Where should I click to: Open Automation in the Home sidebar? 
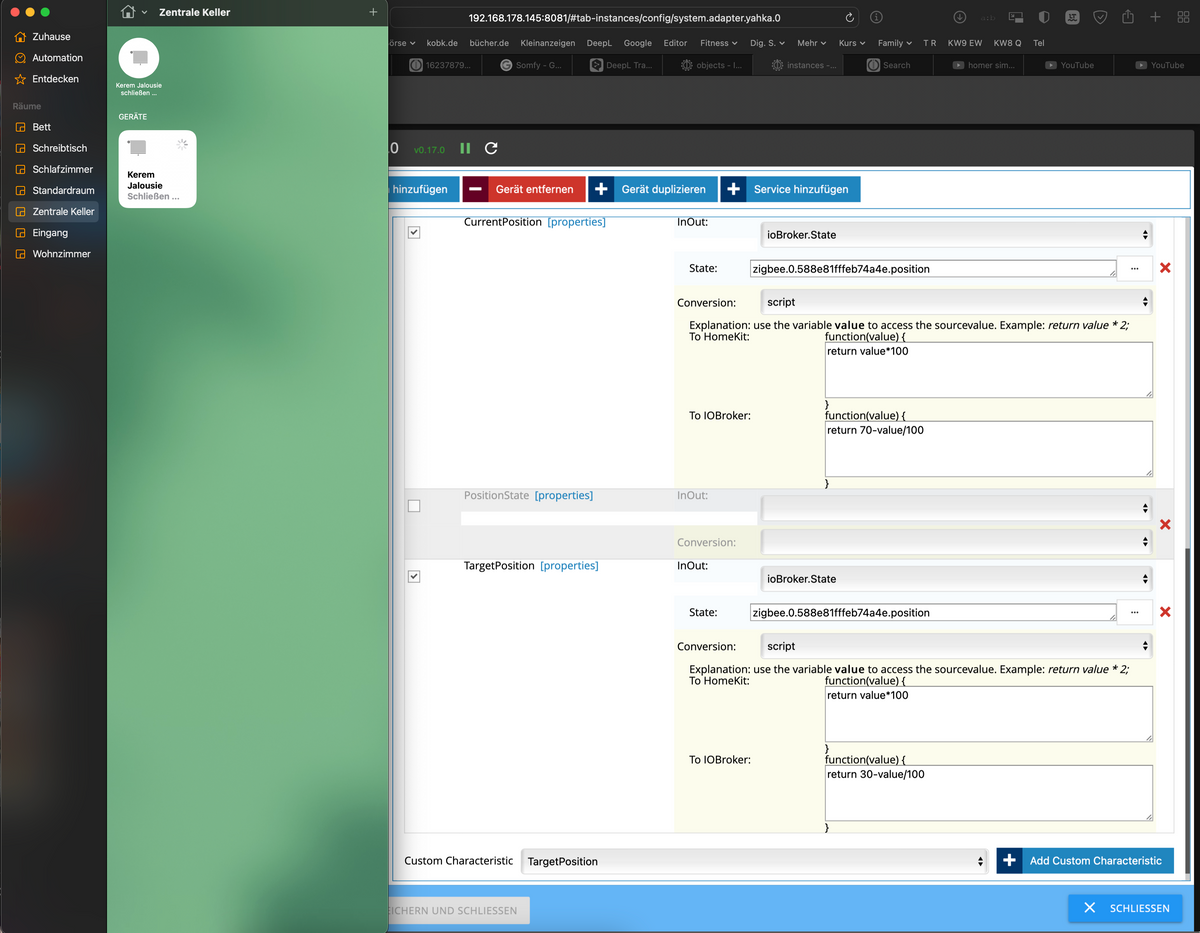point(57,58)
